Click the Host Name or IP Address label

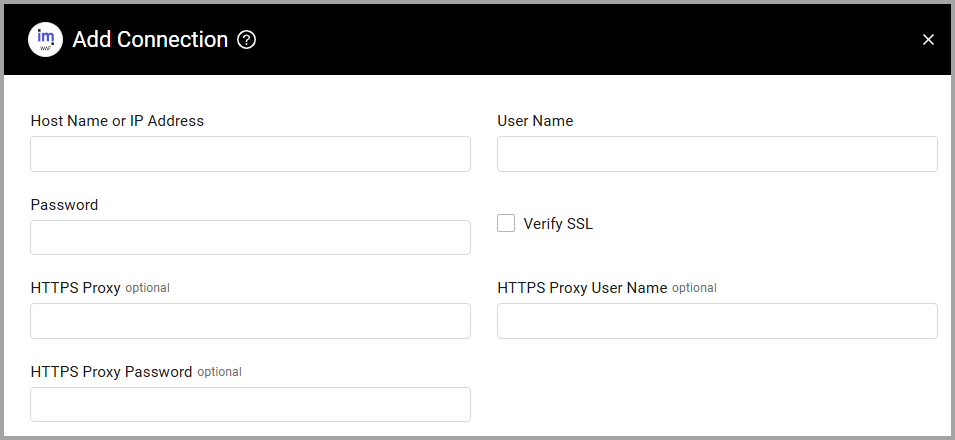tap(117, 121)
